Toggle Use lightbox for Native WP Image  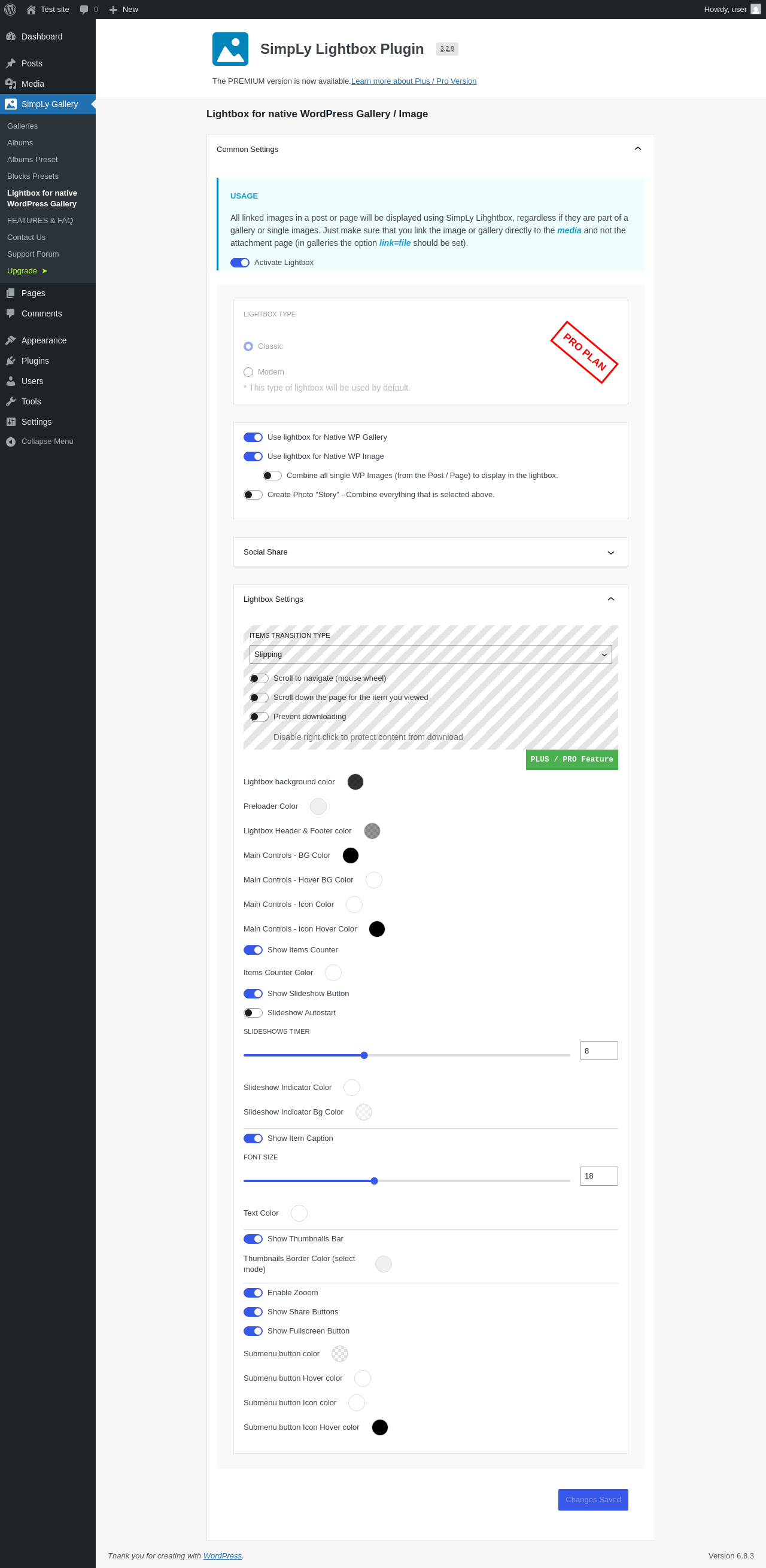253,456
